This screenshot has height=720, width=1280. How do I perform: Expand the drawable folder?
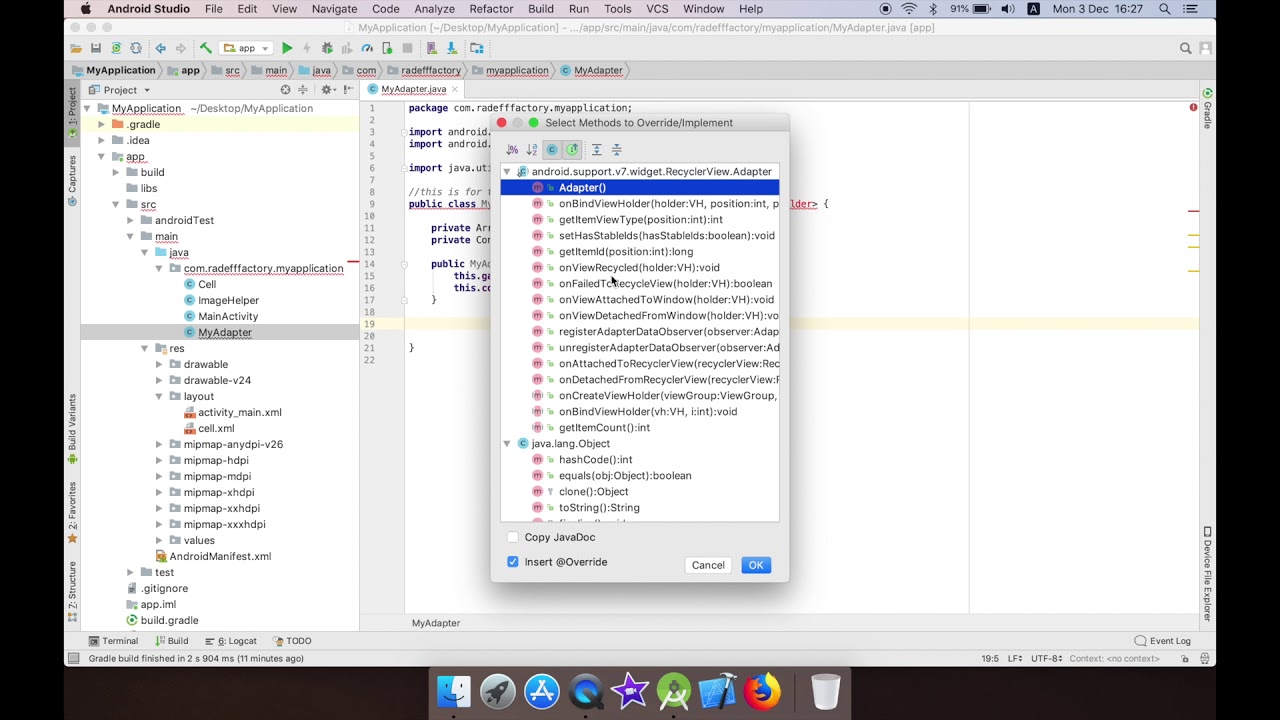(159, 364)
